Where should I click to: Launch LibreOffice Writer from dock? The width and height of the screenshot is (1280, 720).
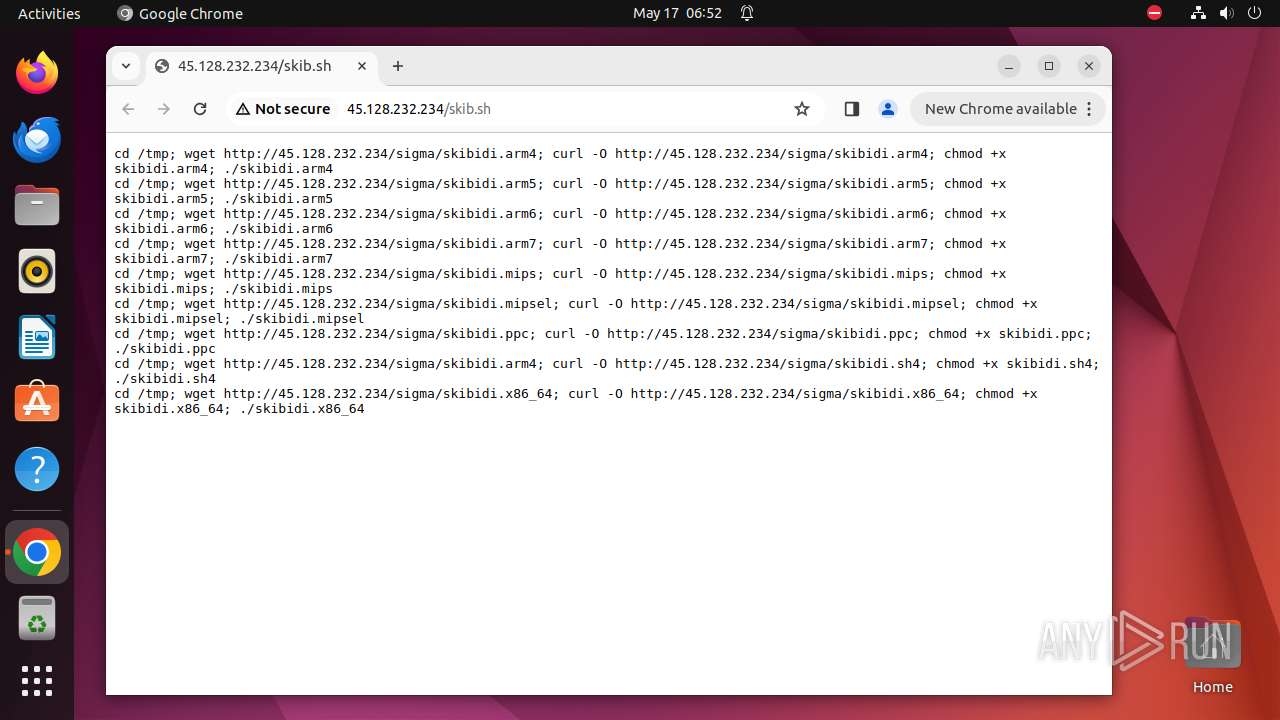pyautogui.click(x=37, y=337)
